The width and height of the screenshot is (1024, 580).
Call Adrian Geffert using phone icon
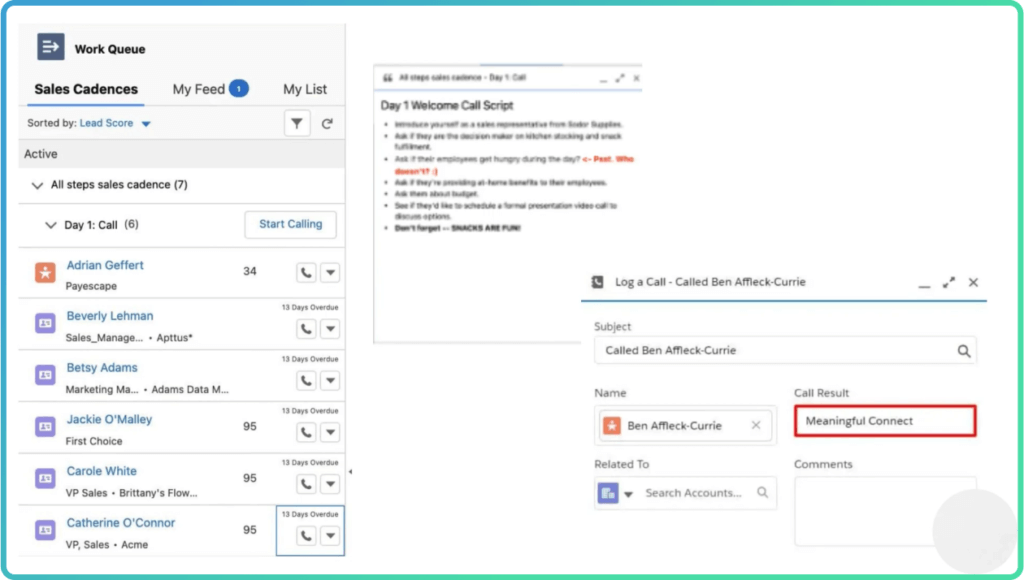[x=306, y=272]
